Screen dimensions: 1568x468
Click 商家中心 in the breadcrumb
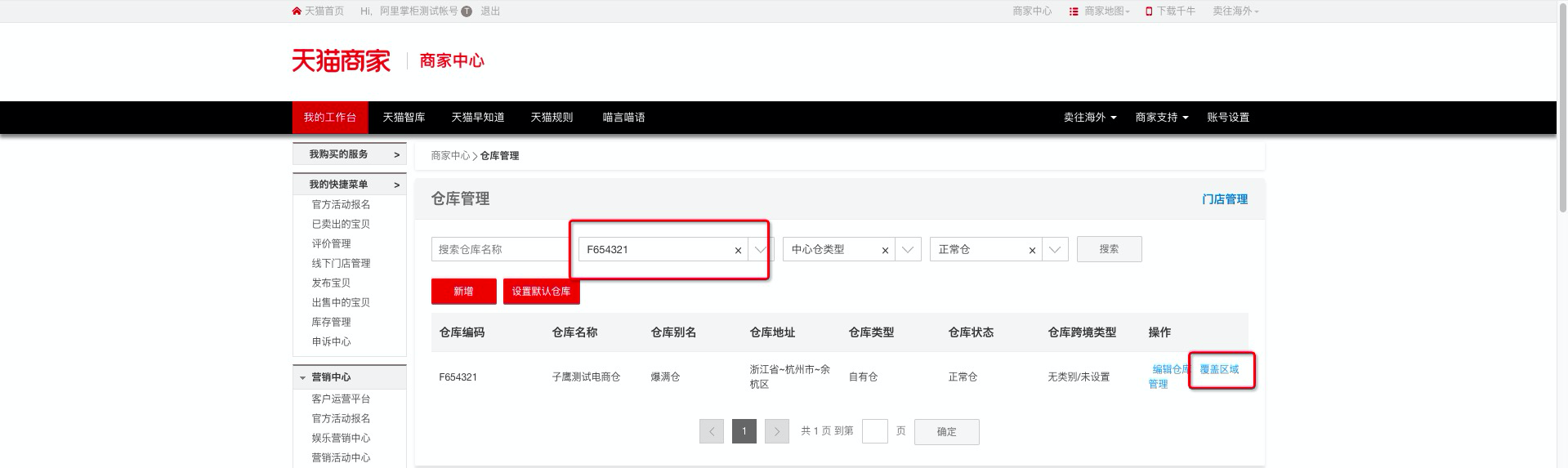(x=450, y=156)
